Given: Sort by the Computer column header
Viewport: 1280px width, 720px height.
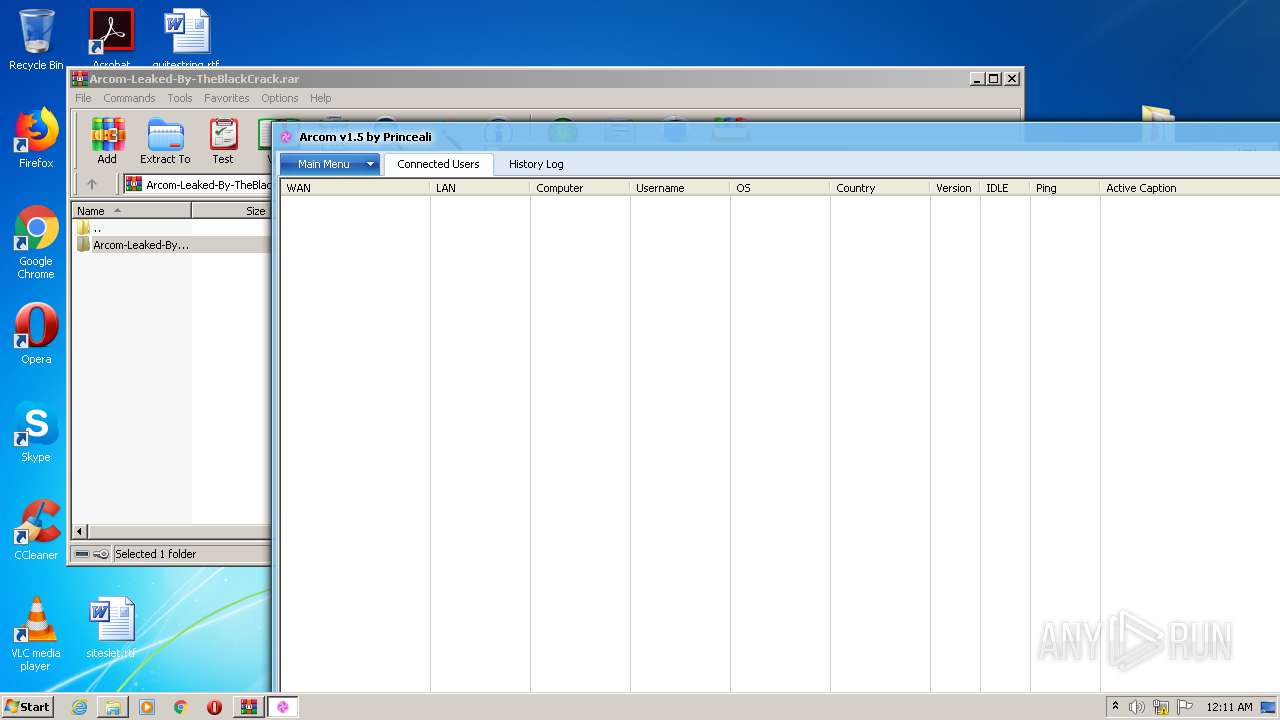Looking at the screenshot, I should tap(580, 188).
